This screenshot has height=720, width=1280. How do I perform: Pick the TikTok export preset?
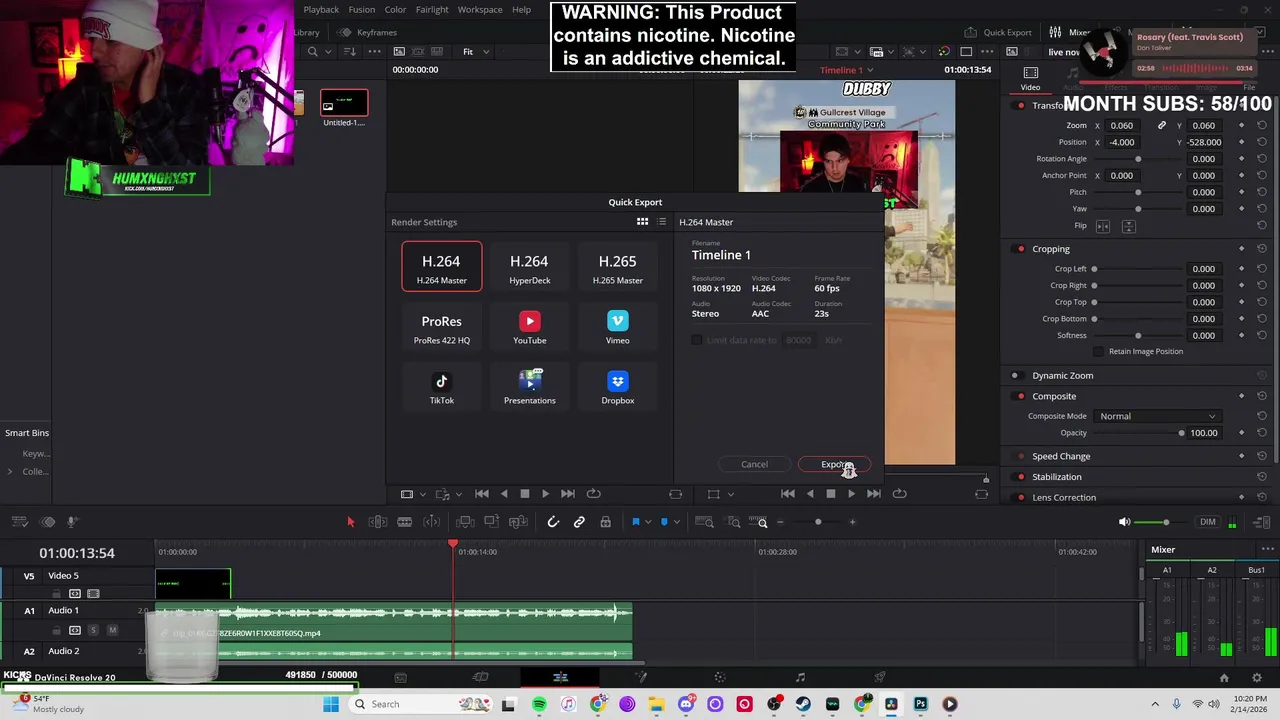pyautogui.click(x=441, y=388)
